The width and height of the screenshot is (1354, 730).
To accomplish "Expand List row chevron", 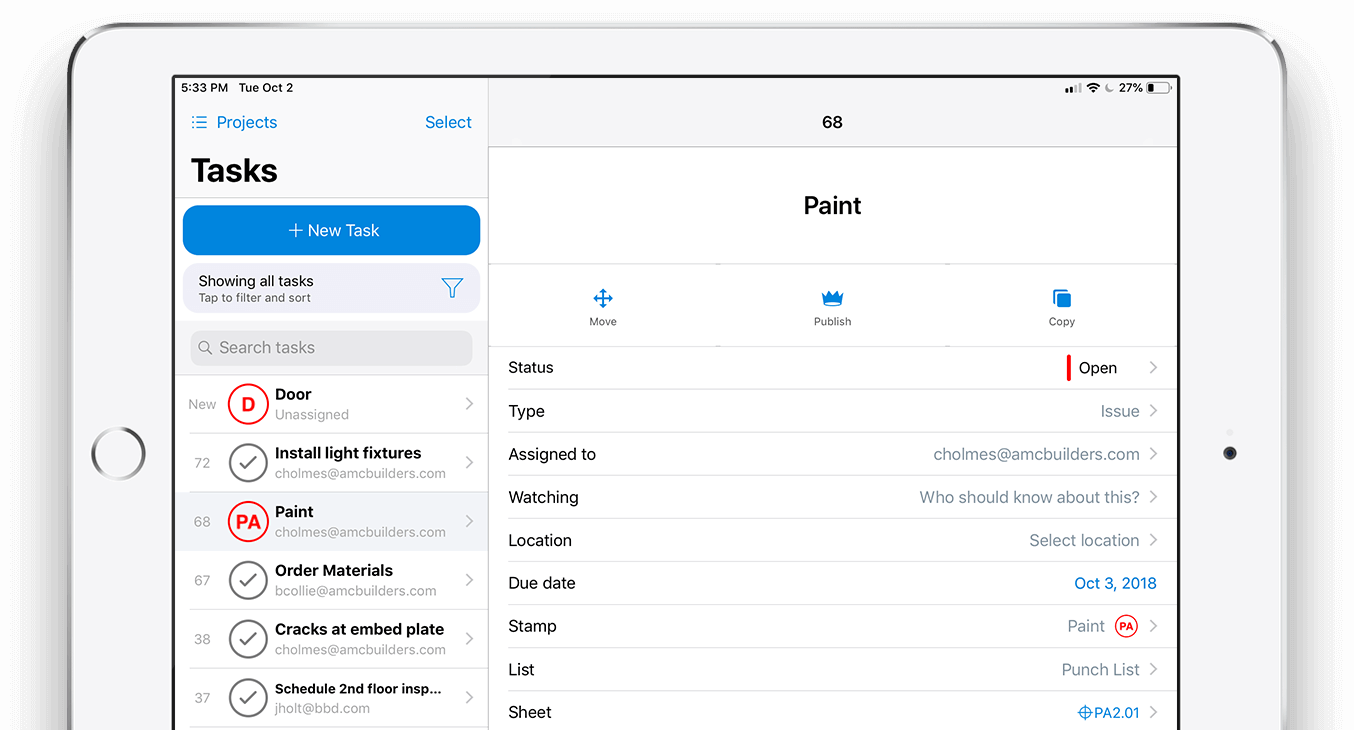I will point(1153,669).
